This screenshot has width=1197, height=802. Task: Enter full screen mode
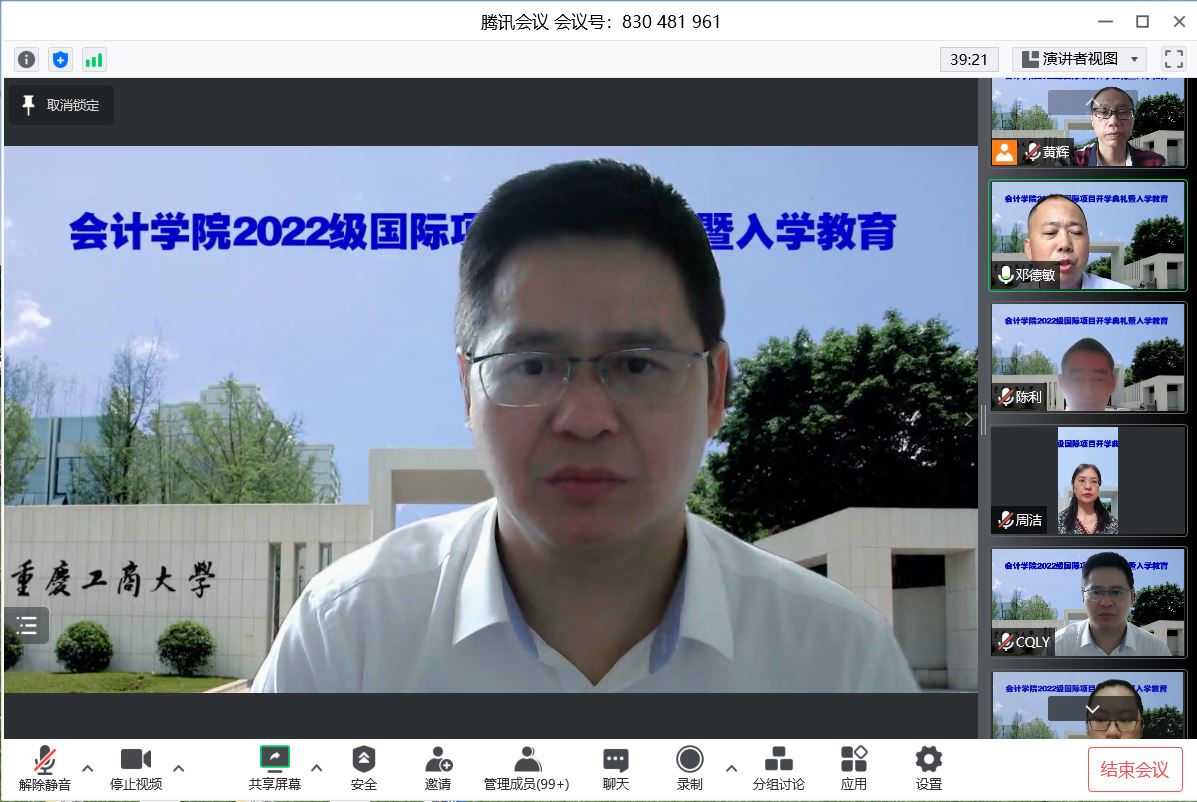(x=1173, y=59)
